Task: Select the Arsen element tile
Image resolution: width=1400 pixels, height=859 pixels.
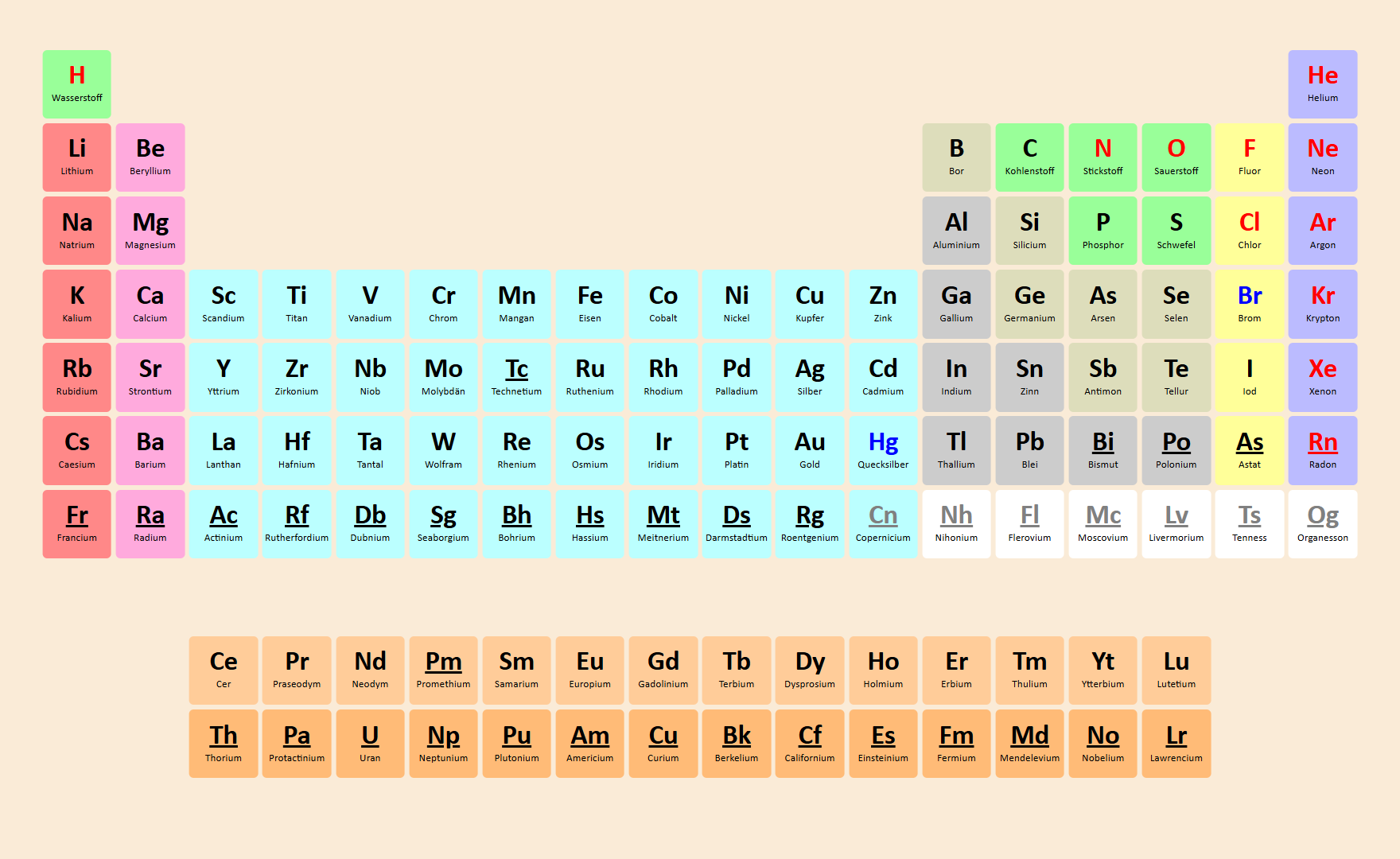Action: (x=1103, y=304)
